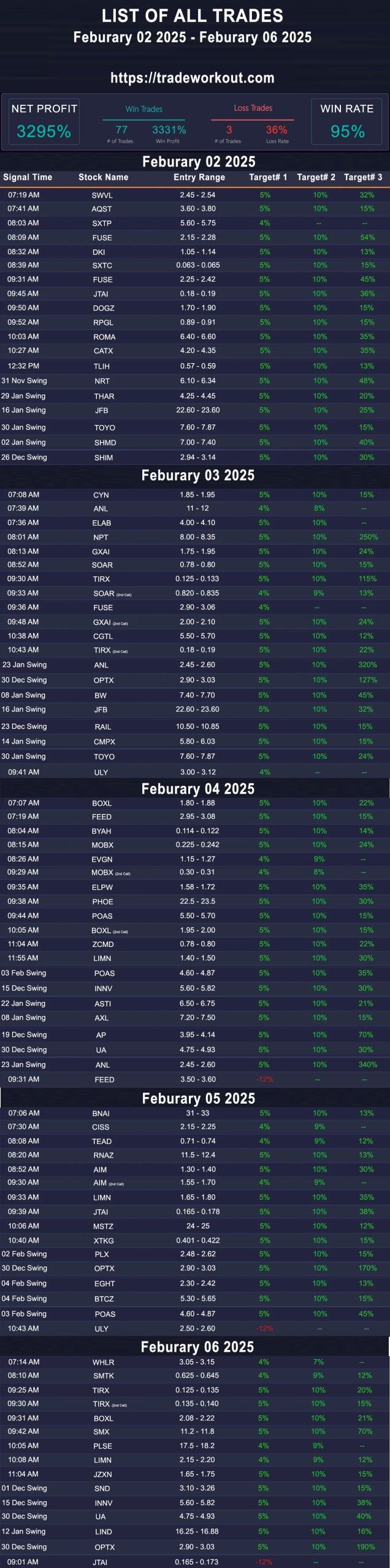This screenshot has width=390, height=1568.
Task: Click the Feburary 05 2025 section heading
Action: [x=198, y=1098]
